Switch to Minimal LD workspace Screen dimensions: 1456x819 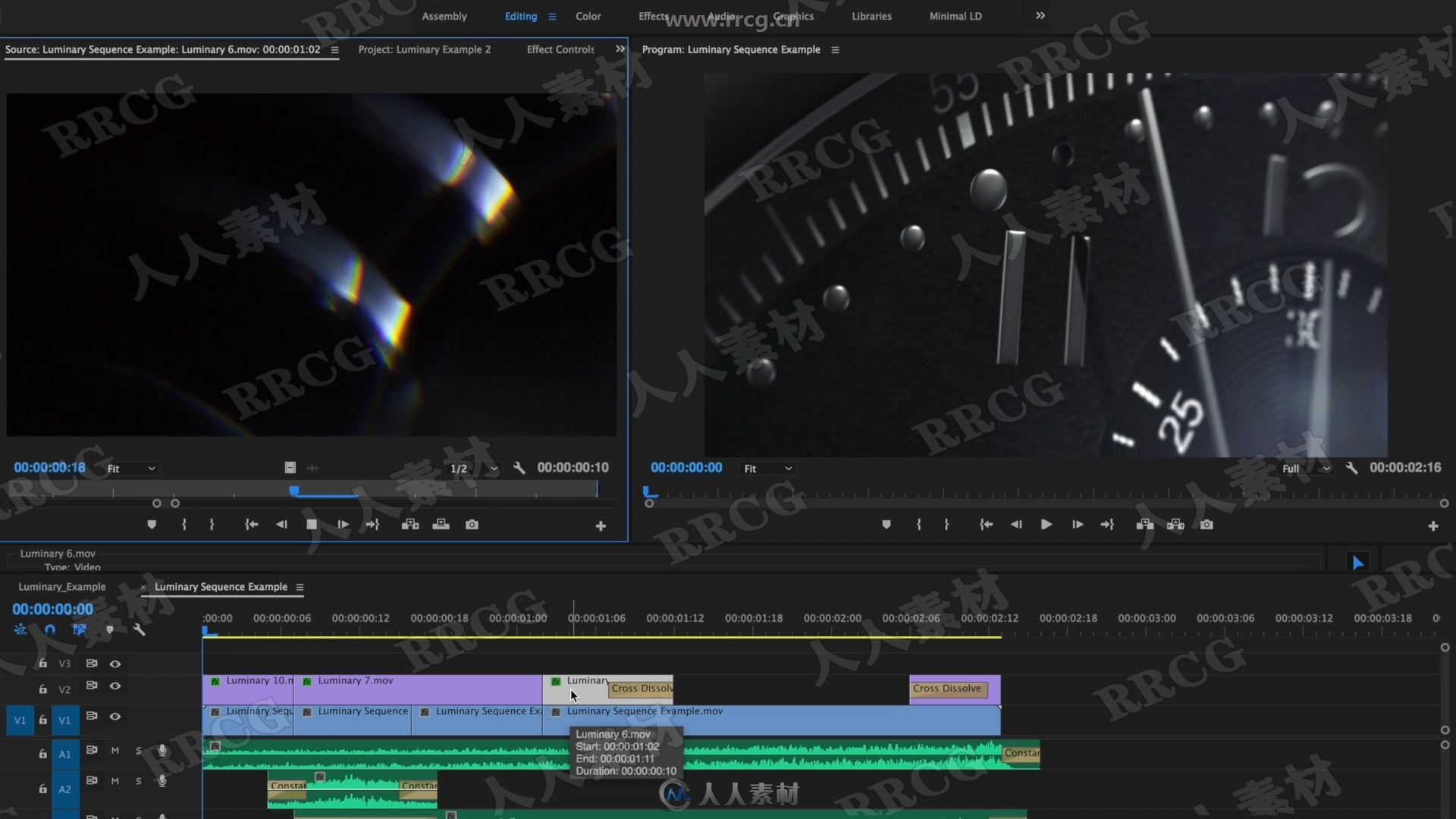coord(955,17)
